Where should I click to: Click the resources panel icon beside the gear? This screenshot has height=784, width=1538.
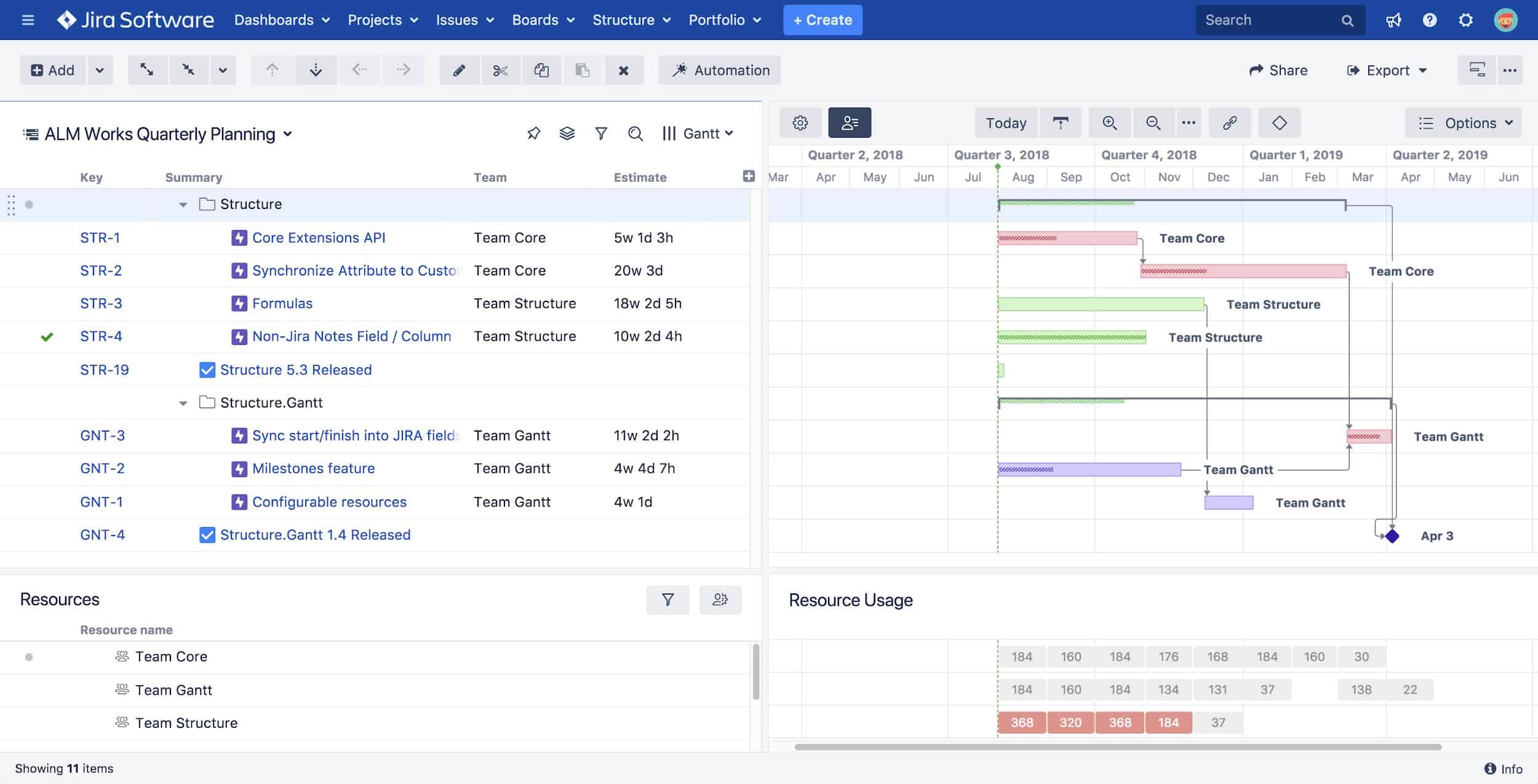[850, 122]
